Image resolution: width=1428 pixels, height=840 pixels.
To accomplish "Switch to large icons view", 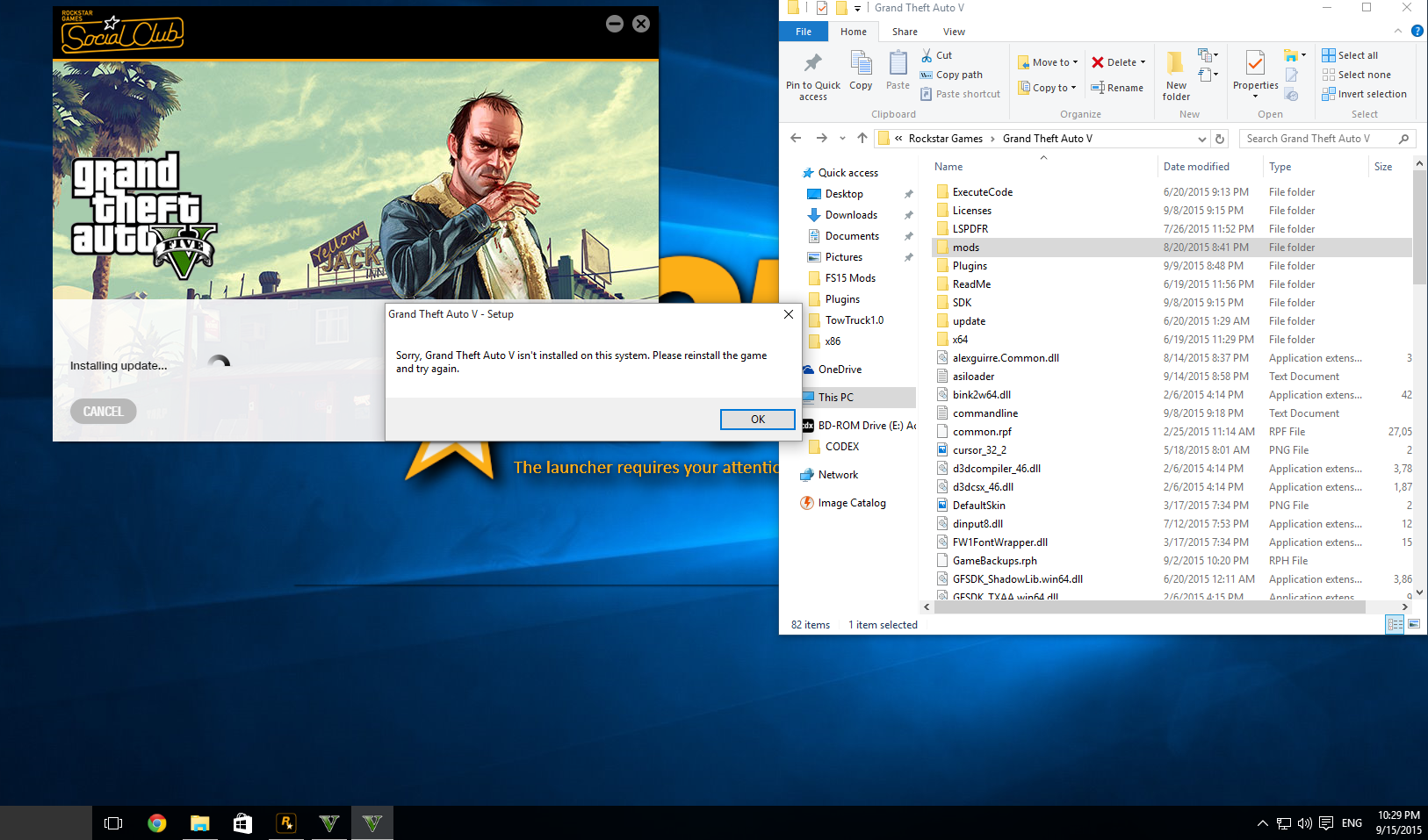I will [x=1414, y=624].
